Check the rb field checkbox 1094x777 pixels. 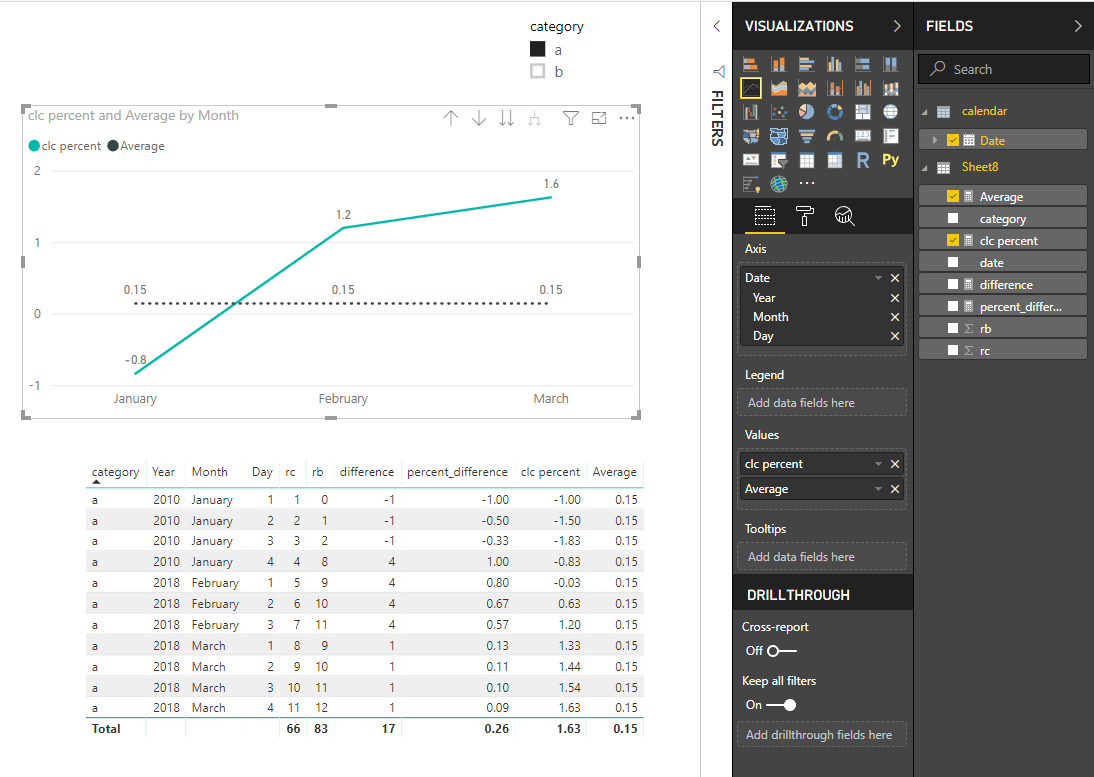click(x=953, y=329)
